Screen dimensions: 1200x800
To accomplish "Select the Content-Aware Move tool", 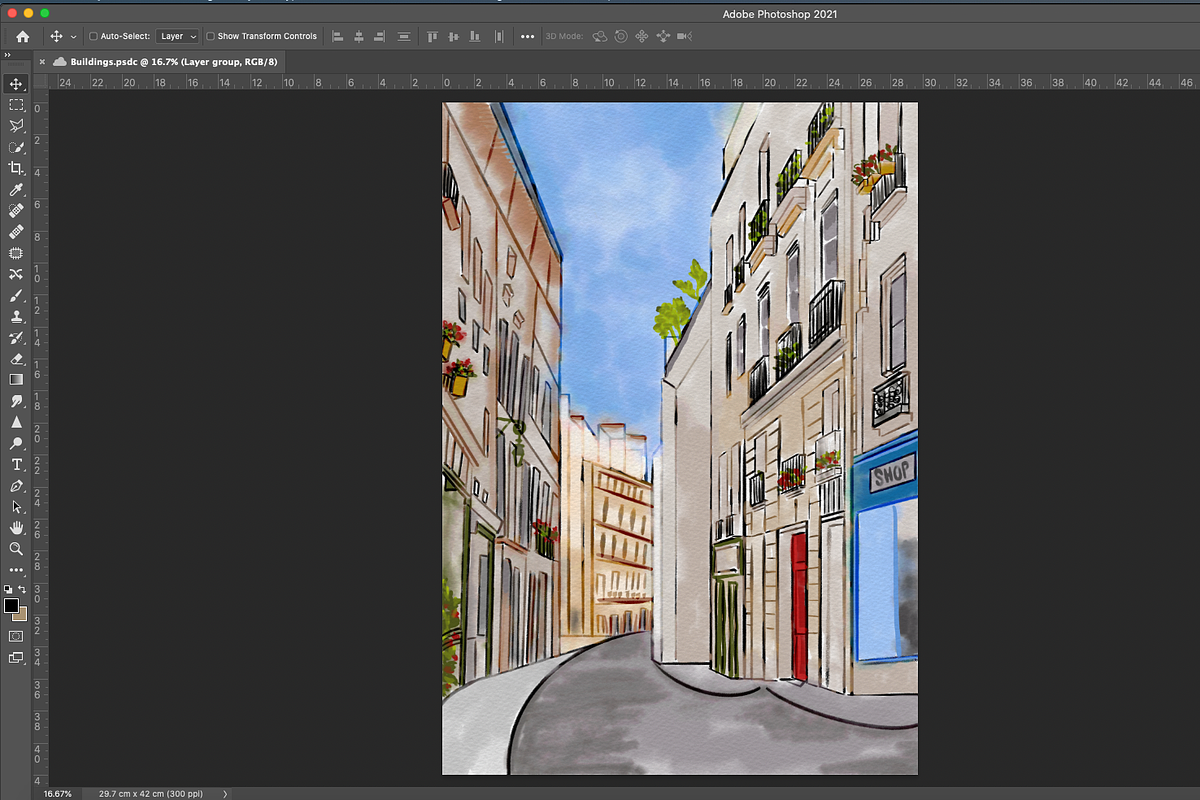I will (x=16, y=274).
